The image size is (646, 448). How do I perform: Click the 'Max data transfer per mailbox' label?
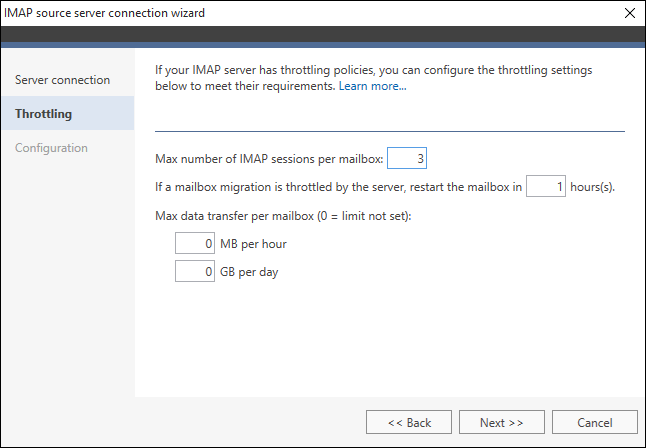[283, 216]
